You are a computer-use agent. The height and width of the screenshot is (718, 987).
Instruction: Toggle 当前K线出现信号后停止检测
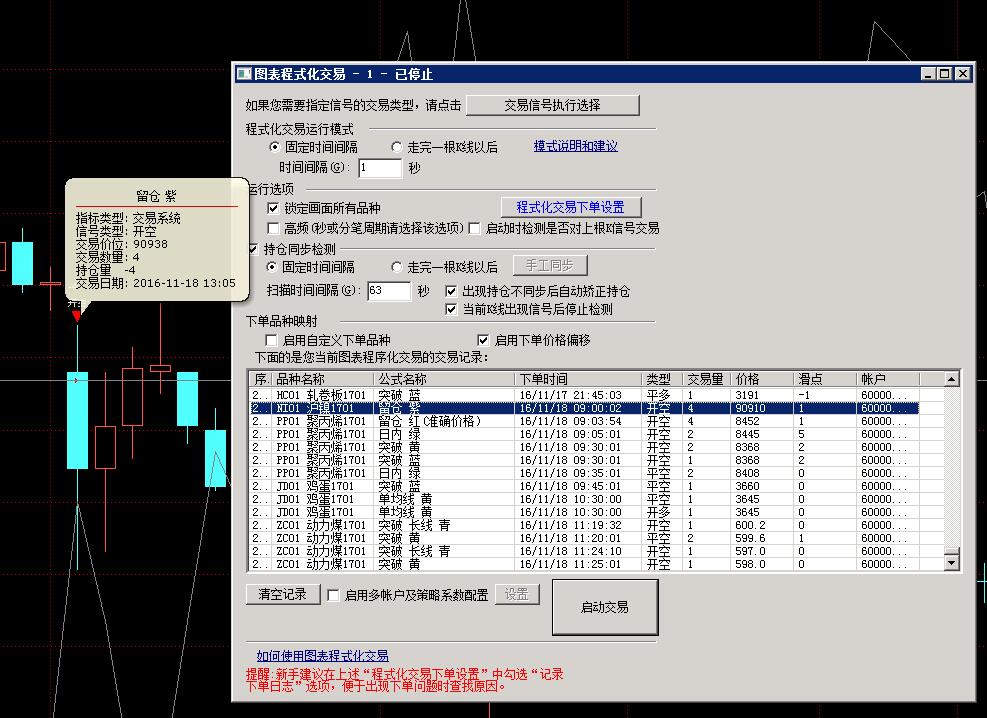pyautogui.click(x=451, y=309)
